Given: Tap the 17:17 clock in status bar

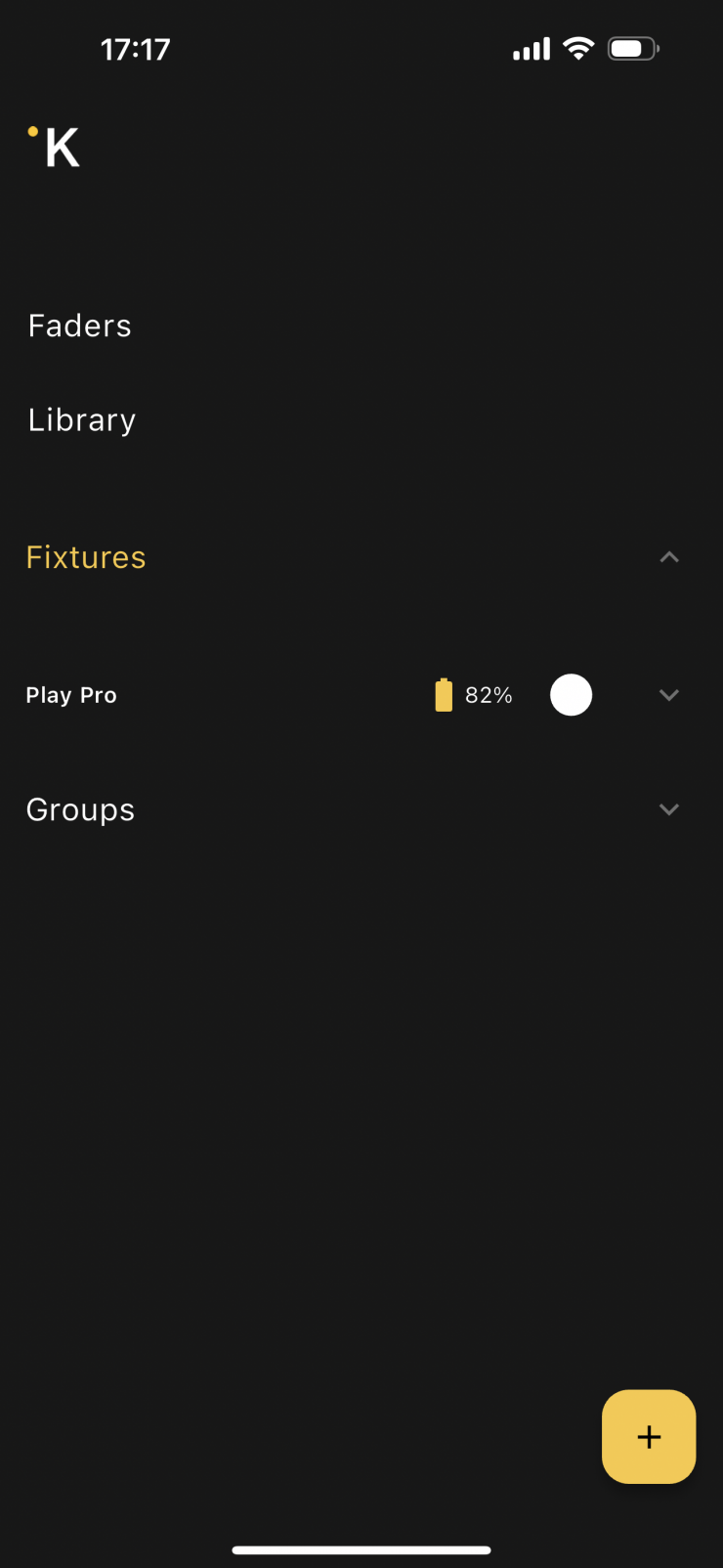Looking at the screenshot, I should click(136, 49).
